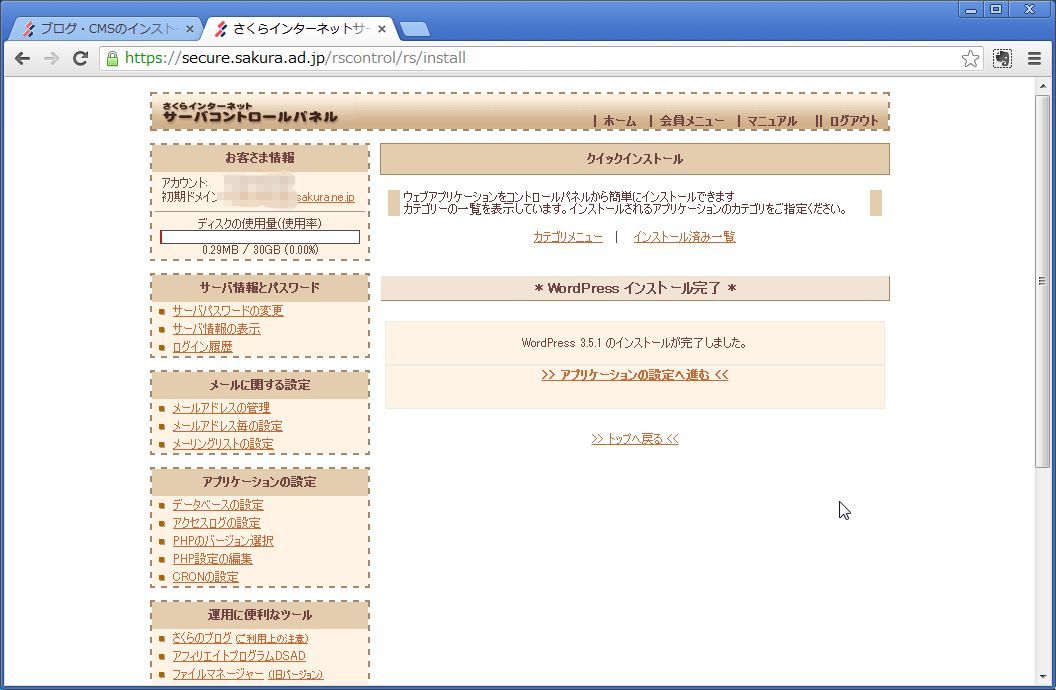Click 0.29MB / 30GB usage text
Image resolution: width=1056 pixels, height=690 pixels.
pos(260,250)
